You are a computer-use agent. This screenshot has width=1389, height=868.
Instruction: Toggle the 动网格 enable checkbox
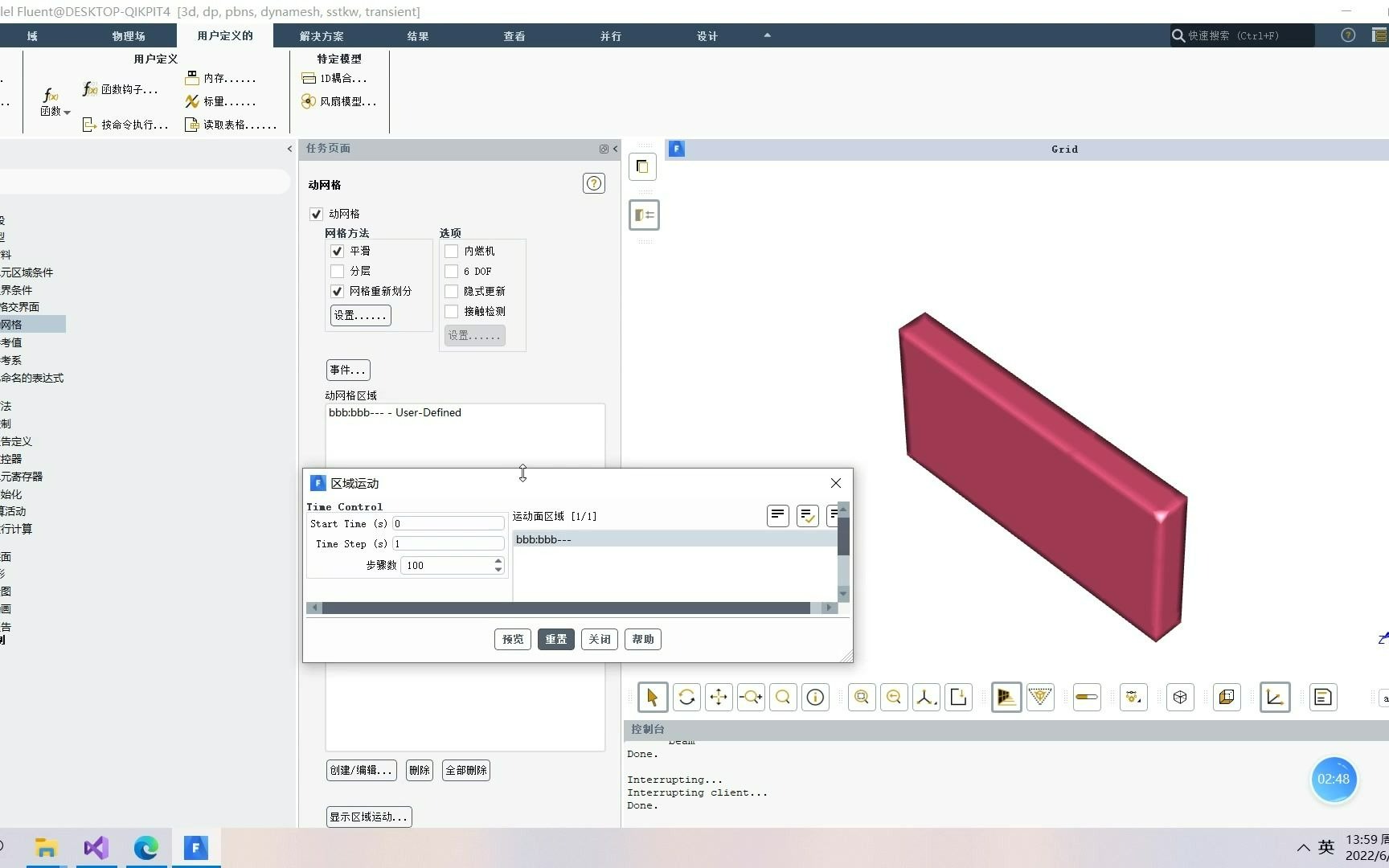(316, 214)
